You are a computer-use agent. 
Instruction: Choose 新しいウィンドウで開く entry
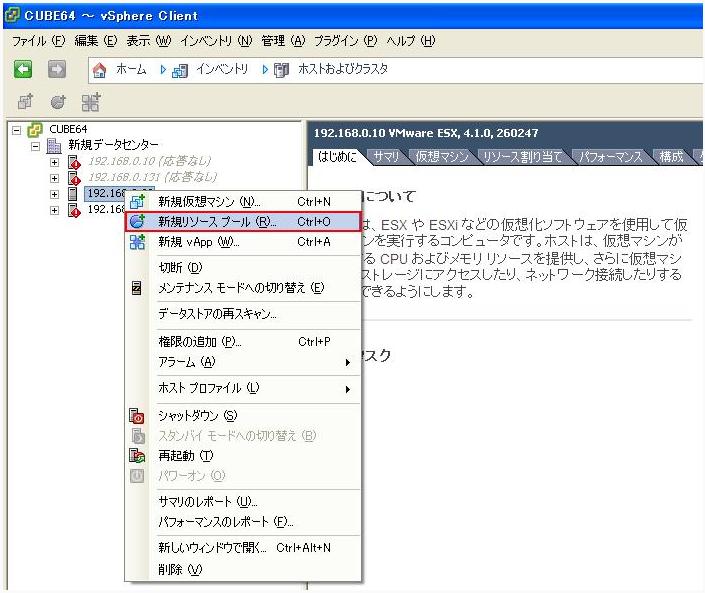[x=243, y=548]
